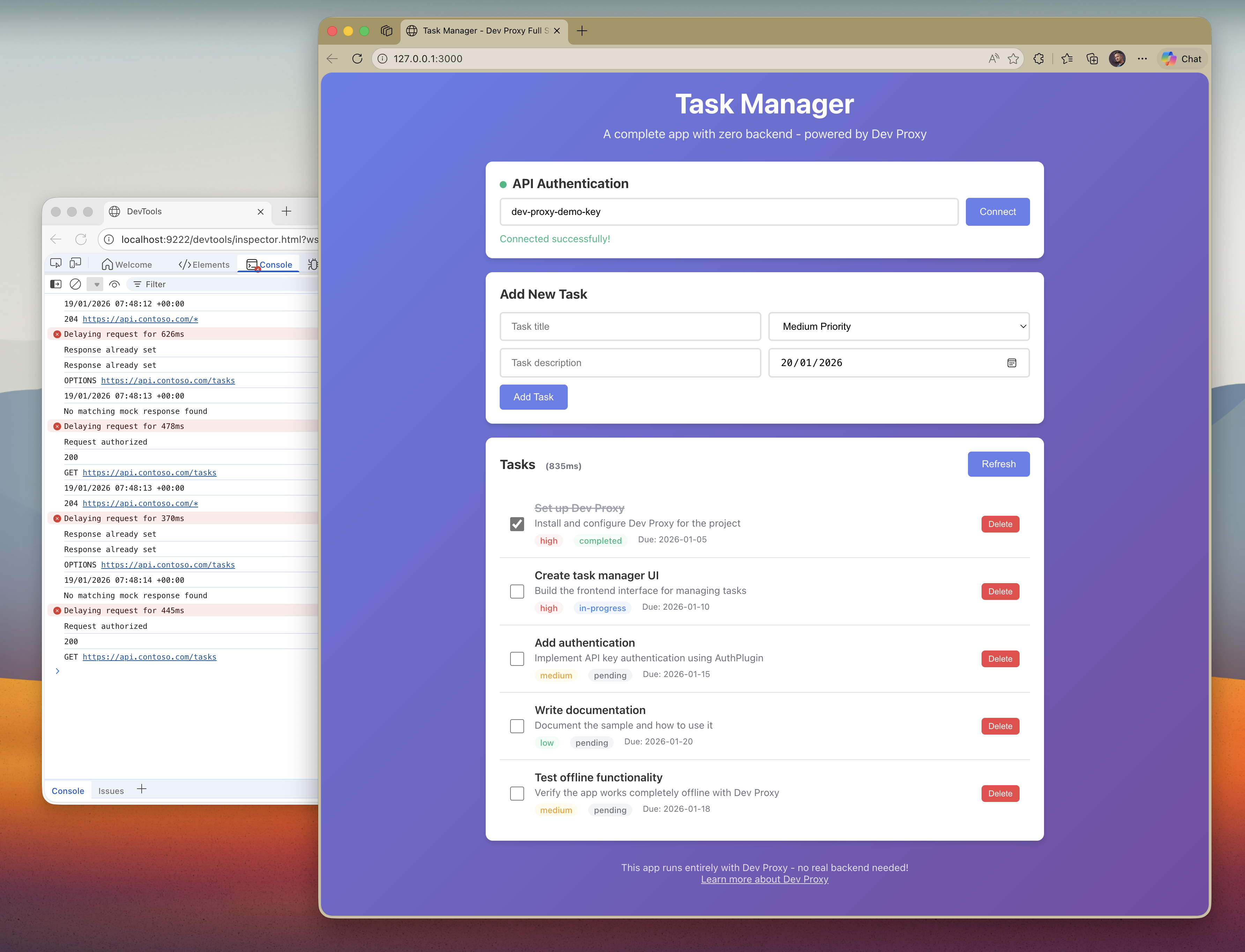Image resolution: width=1245 pixels, height=952 pixels.
Task: Open the browser Settings and more menu
Action: [x=1142, y=58]
